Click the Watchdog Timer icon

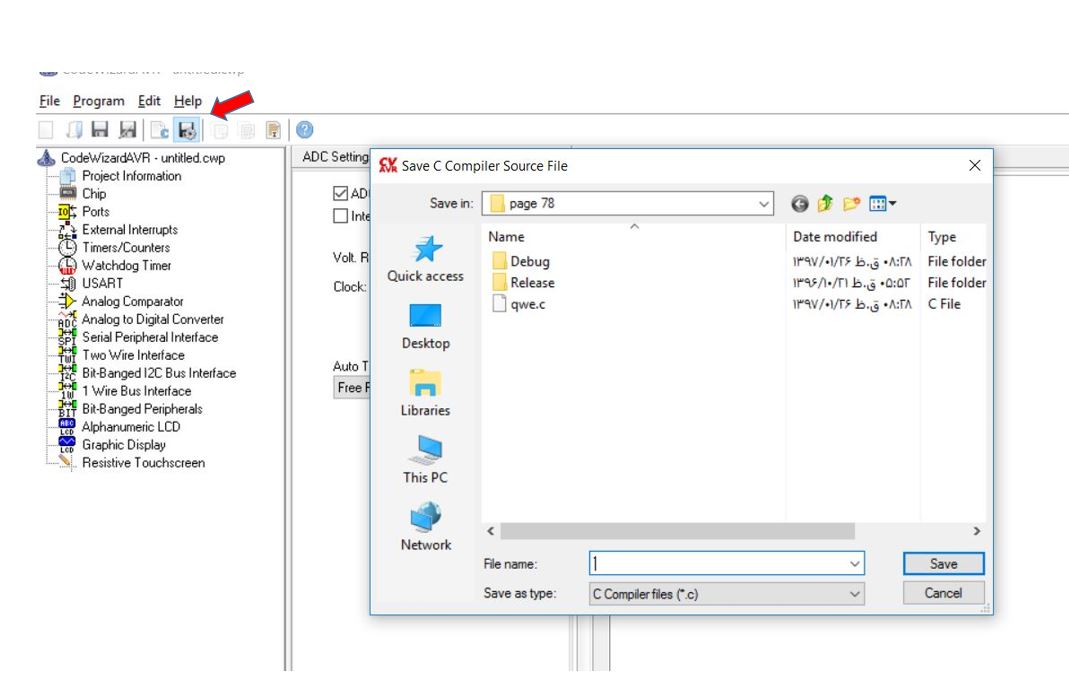tap(67, 265)
